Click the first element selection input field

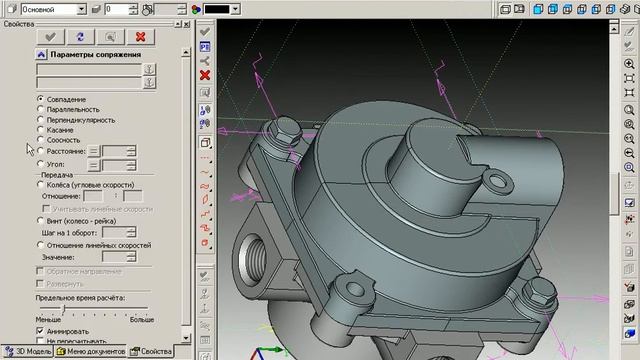89,69
